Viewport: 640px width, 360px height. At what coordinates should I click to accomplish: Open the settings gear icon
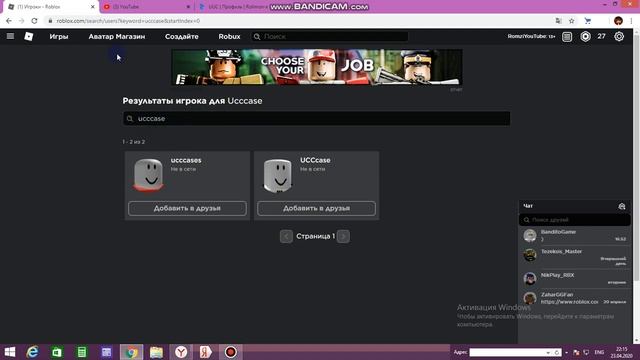click(619, 36)
